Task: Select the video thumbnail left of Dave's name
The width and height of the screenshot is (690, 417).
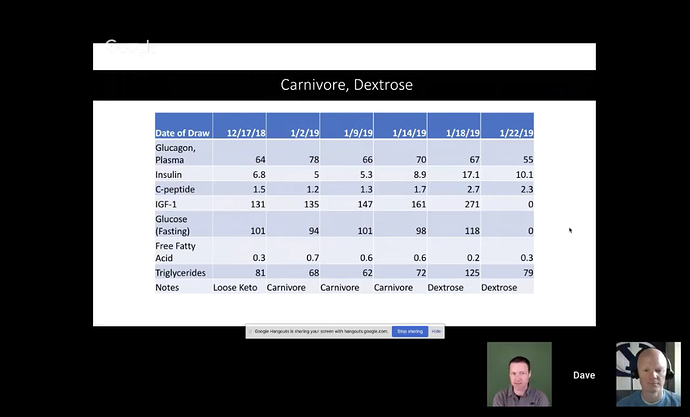Action: 519,374
